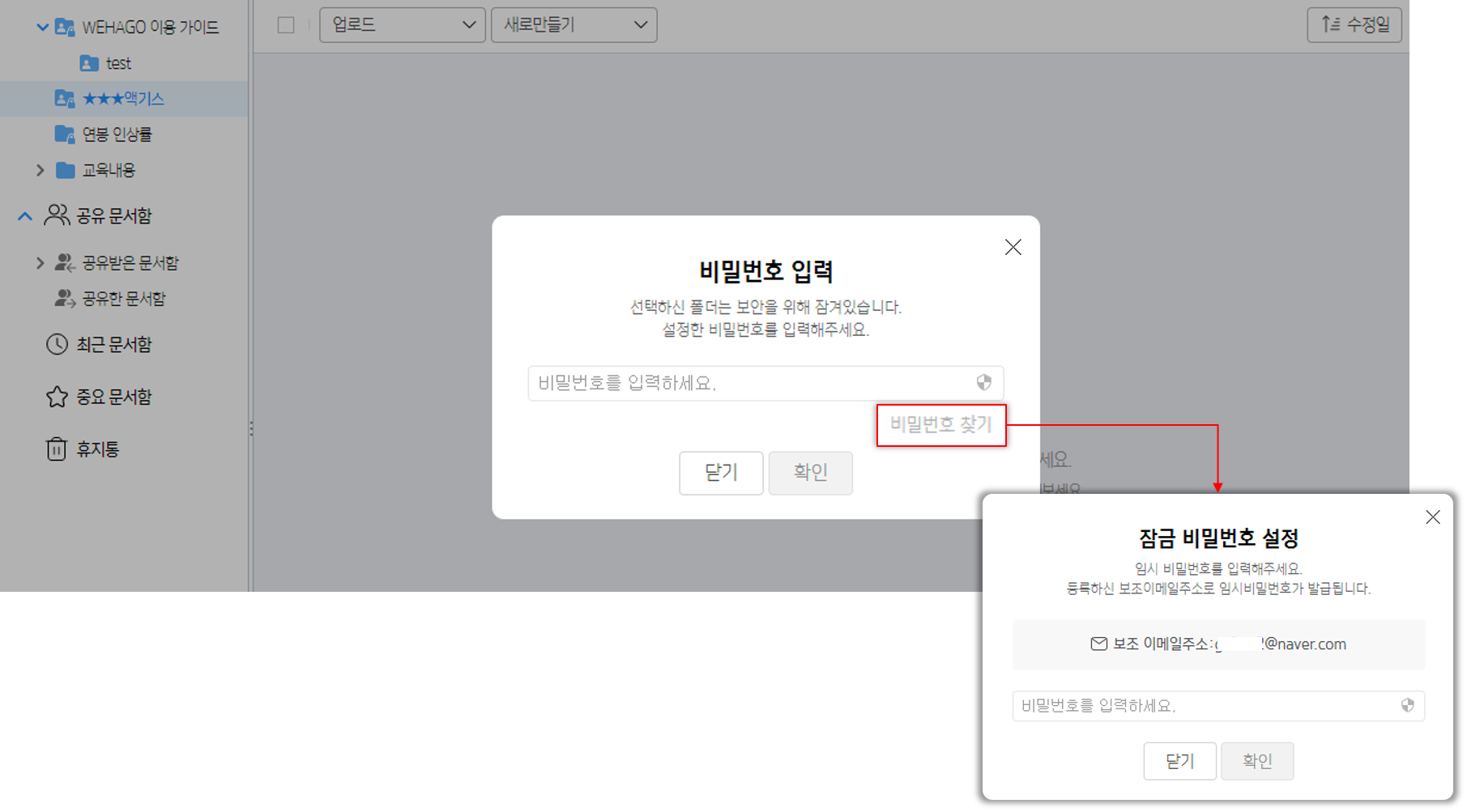Viewport: 1467px width, 812px height.
Task: Click shield icon in 비밀번호 입력 field
Action: (x=983, y=383)
